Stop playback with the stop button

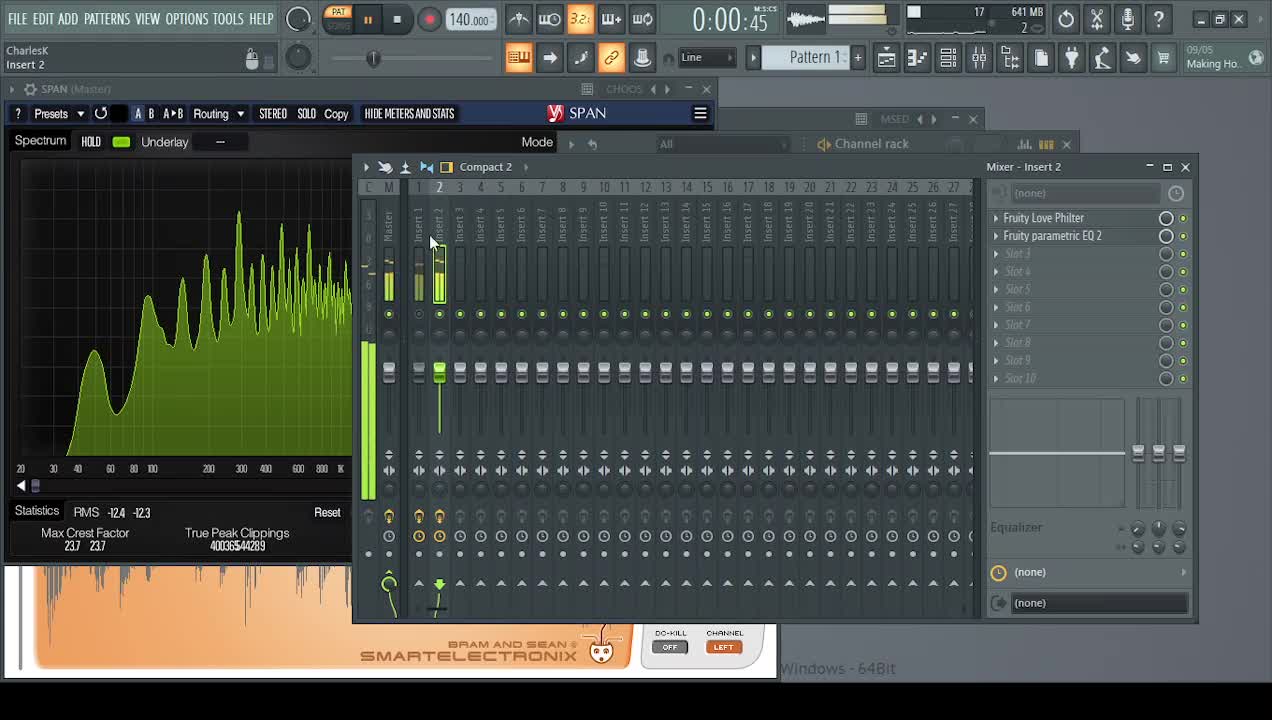[x=397, y=19]
